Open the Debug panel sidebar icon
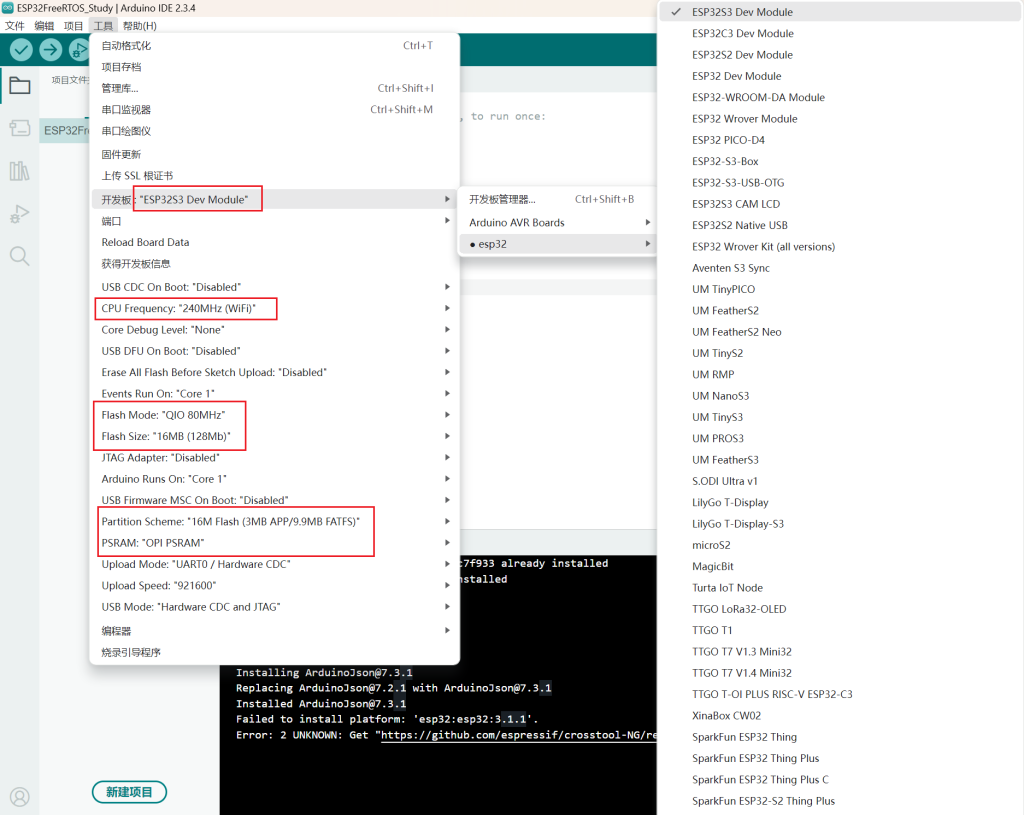This screenshot has height=815, width=1024. 19,214
